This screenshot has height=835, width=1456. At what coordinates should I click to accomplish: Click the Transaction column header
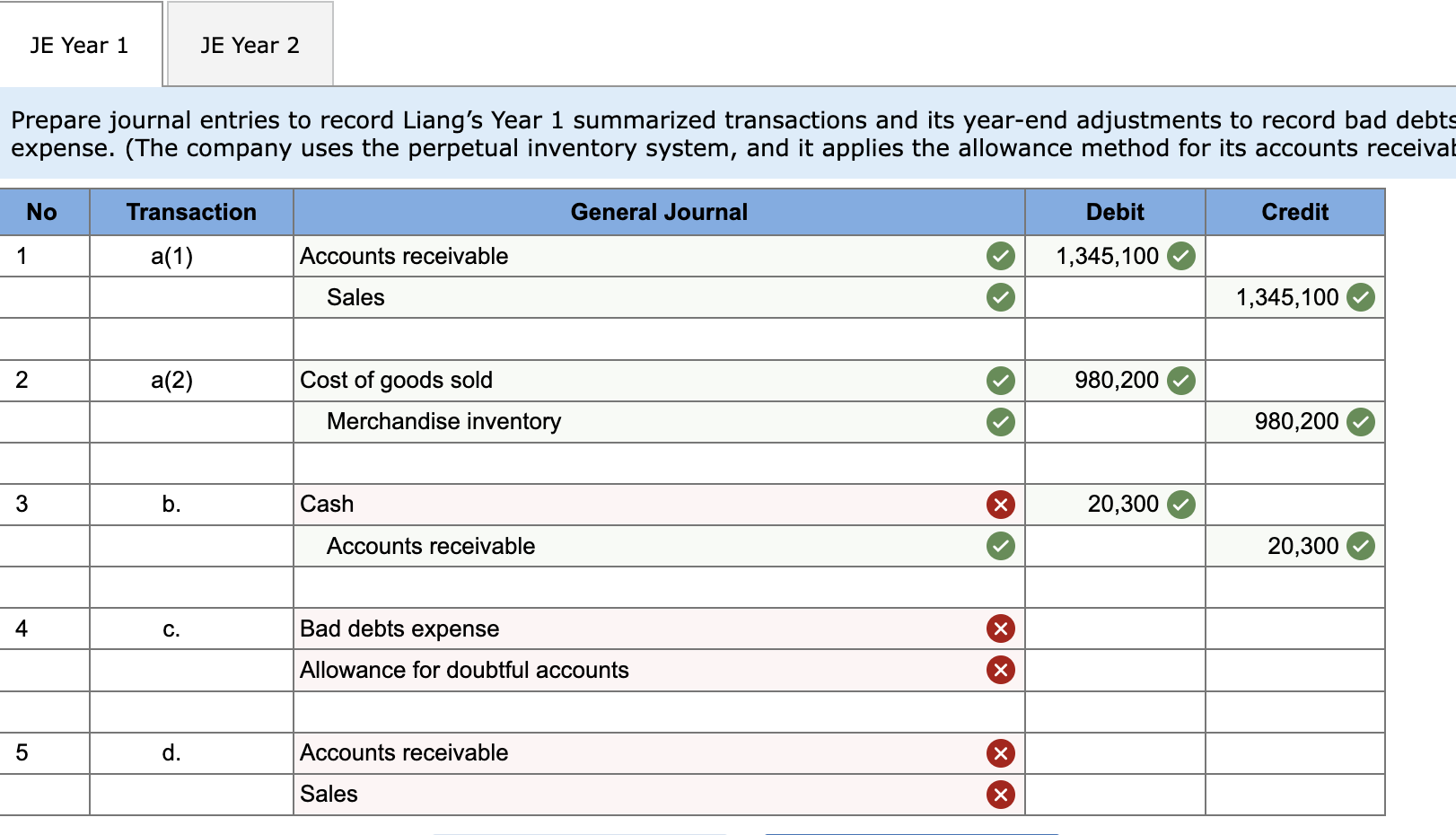[191, 212]
